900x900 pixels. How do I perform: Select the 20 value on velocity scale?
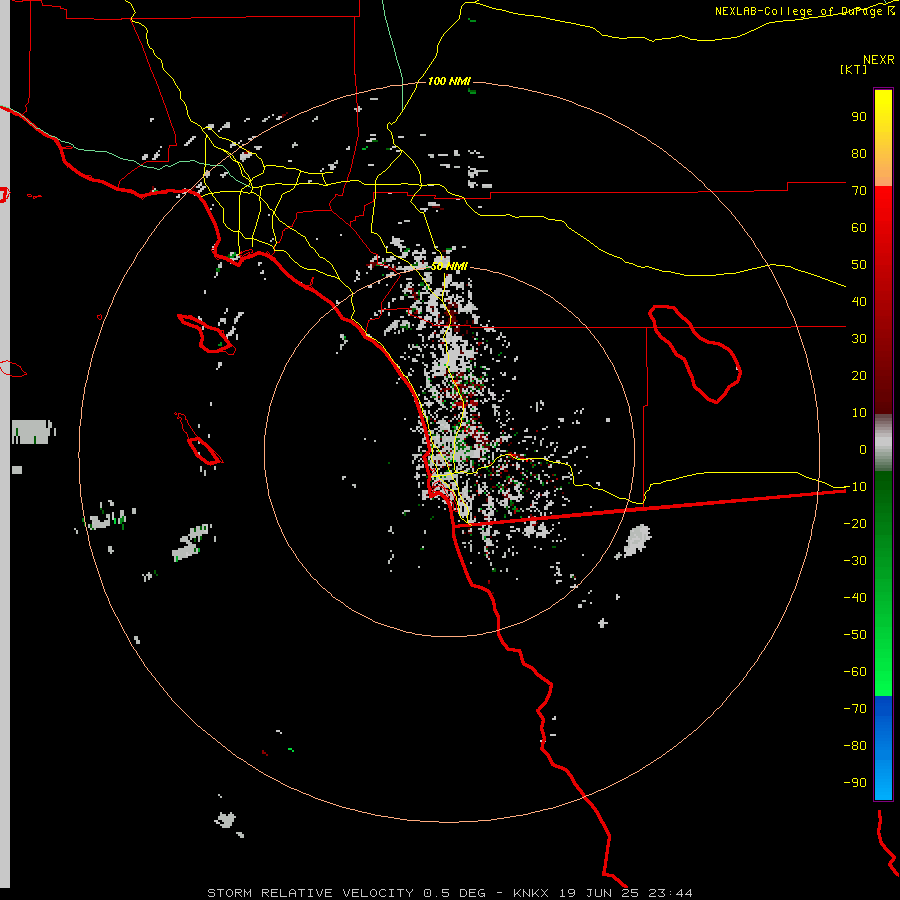[859, 375]
